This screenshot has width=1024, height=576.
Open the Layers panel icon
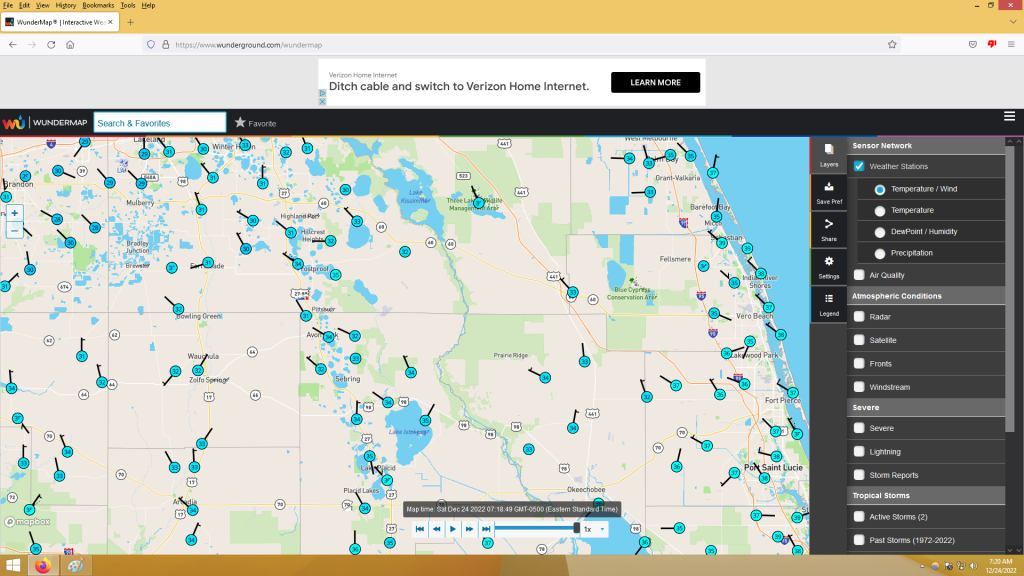coord(829,155)
